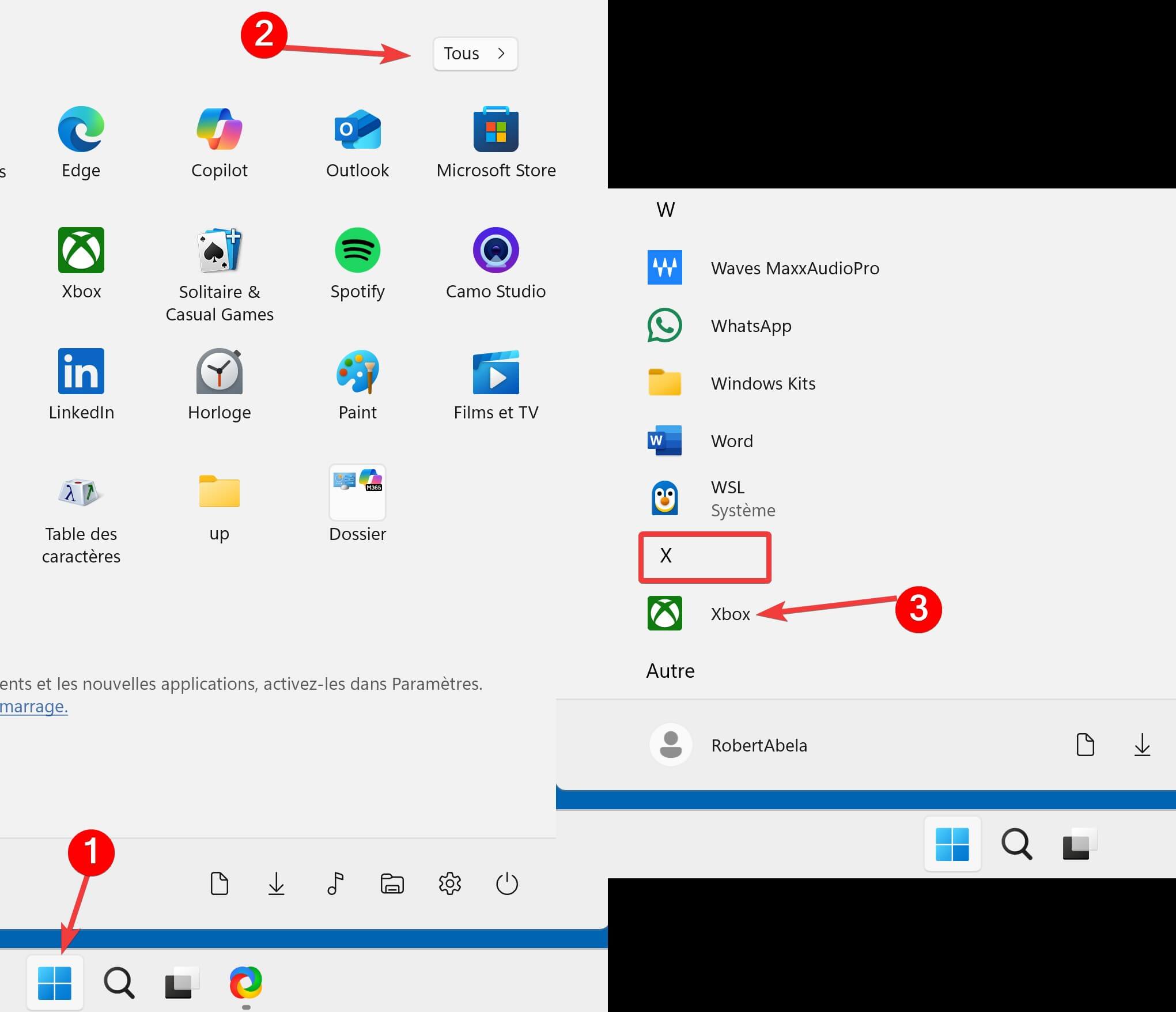
Task: Open Search in the right taskbar
Action: point(1017,844)
